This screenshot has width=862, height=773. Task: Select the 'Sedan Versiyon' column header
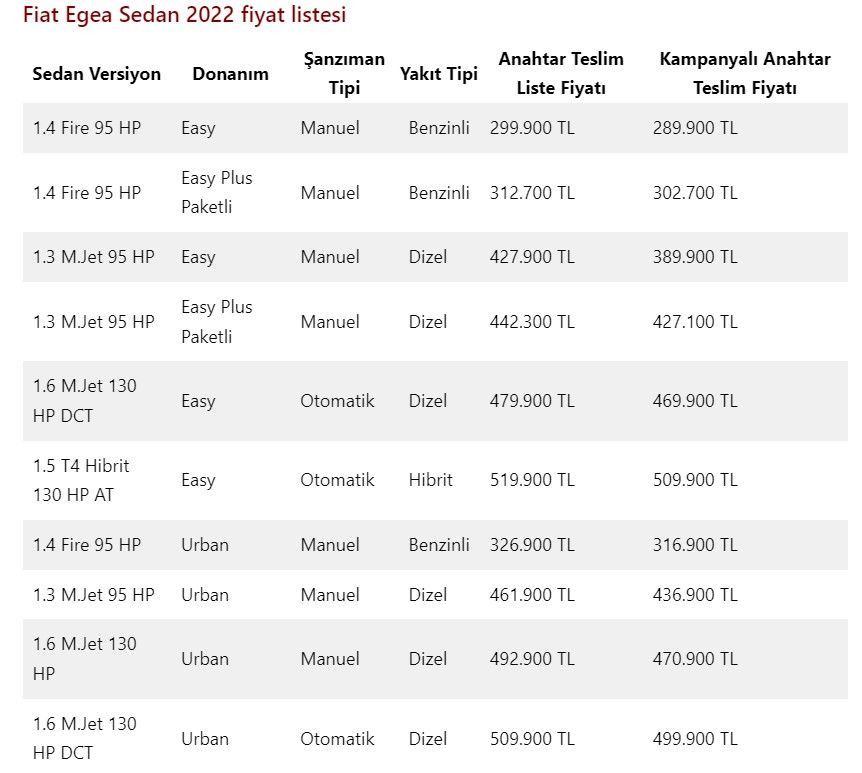[x=97, y=74]
